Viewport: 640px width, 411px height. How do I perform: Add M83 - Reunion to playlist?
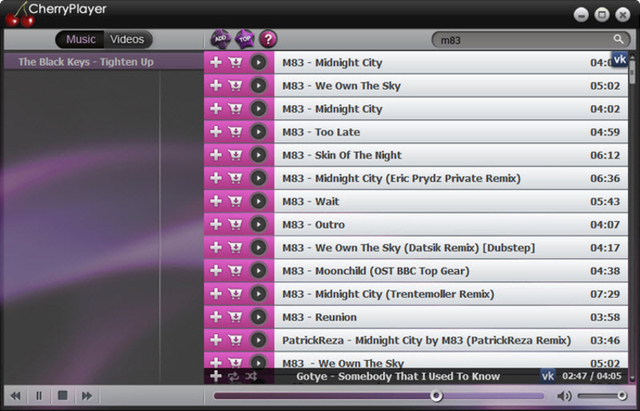coord(216,317)
